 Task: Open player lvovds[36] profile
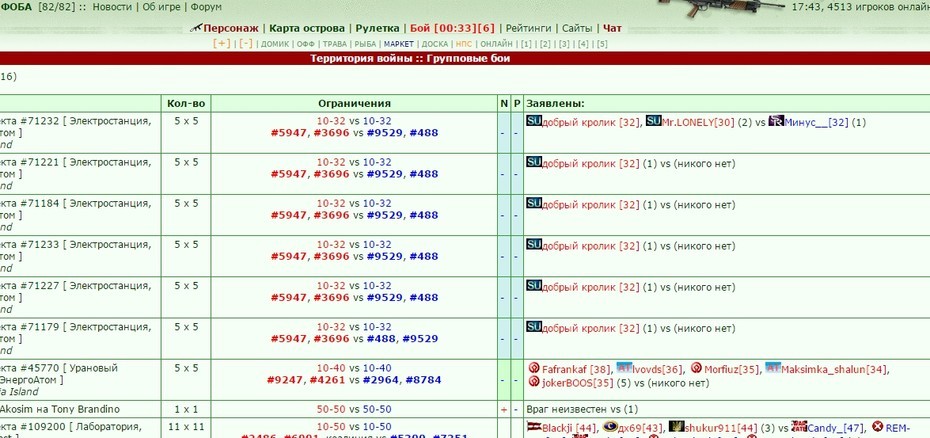tap(657, 369)
